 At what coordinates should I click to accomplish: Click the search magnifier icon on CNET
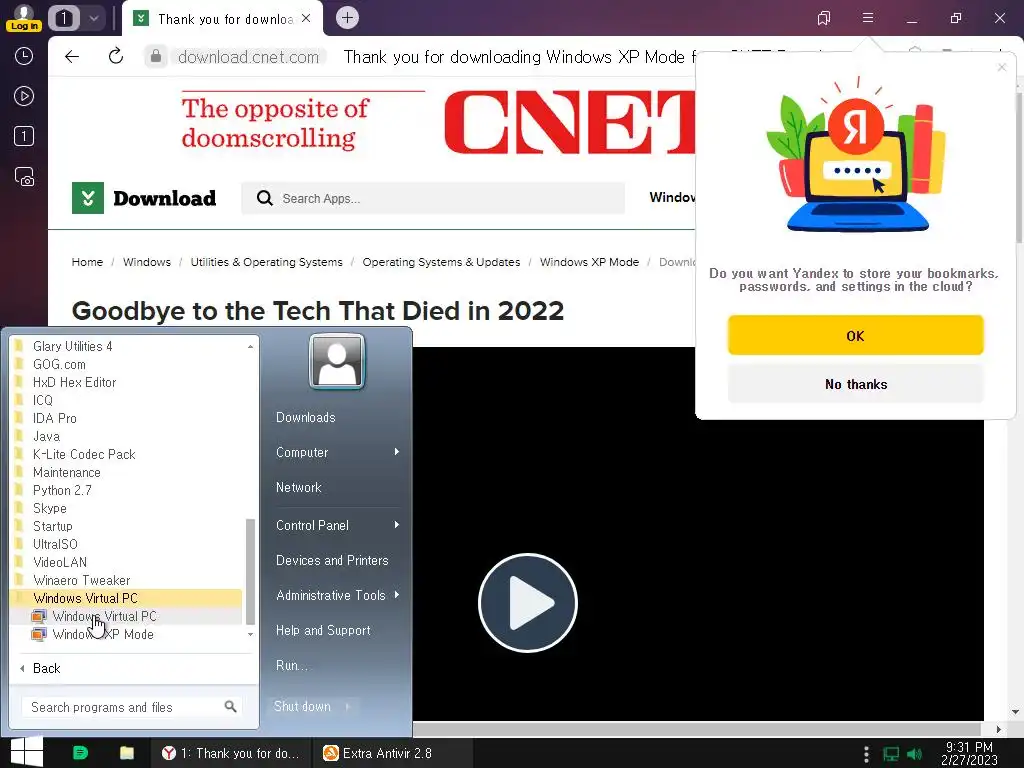tap(264, 198)
